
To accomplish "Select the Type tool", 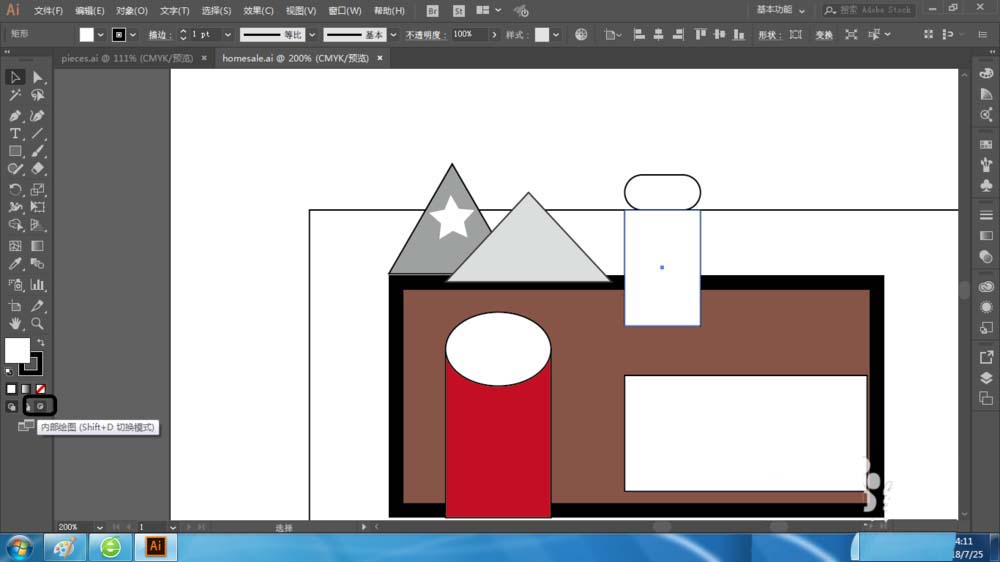I will point(15,133).
